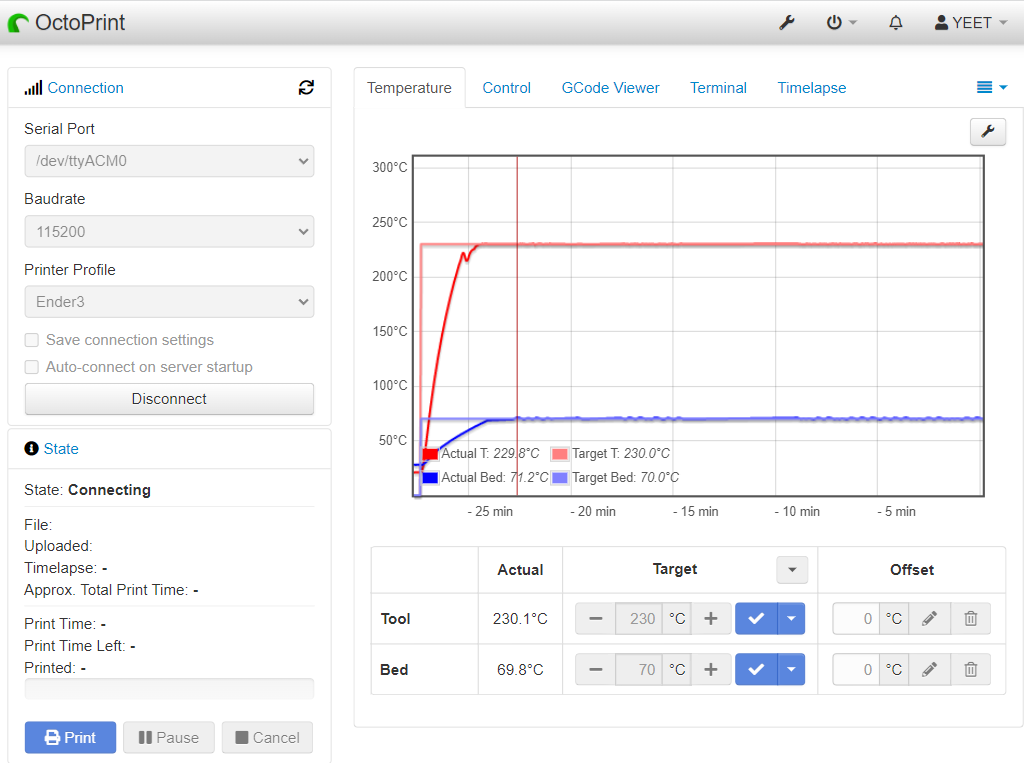Image resolution: width=1024 pixels, height=763 pixels.
Task: Edit the Tool offset pencil icon
Action: 930,619
